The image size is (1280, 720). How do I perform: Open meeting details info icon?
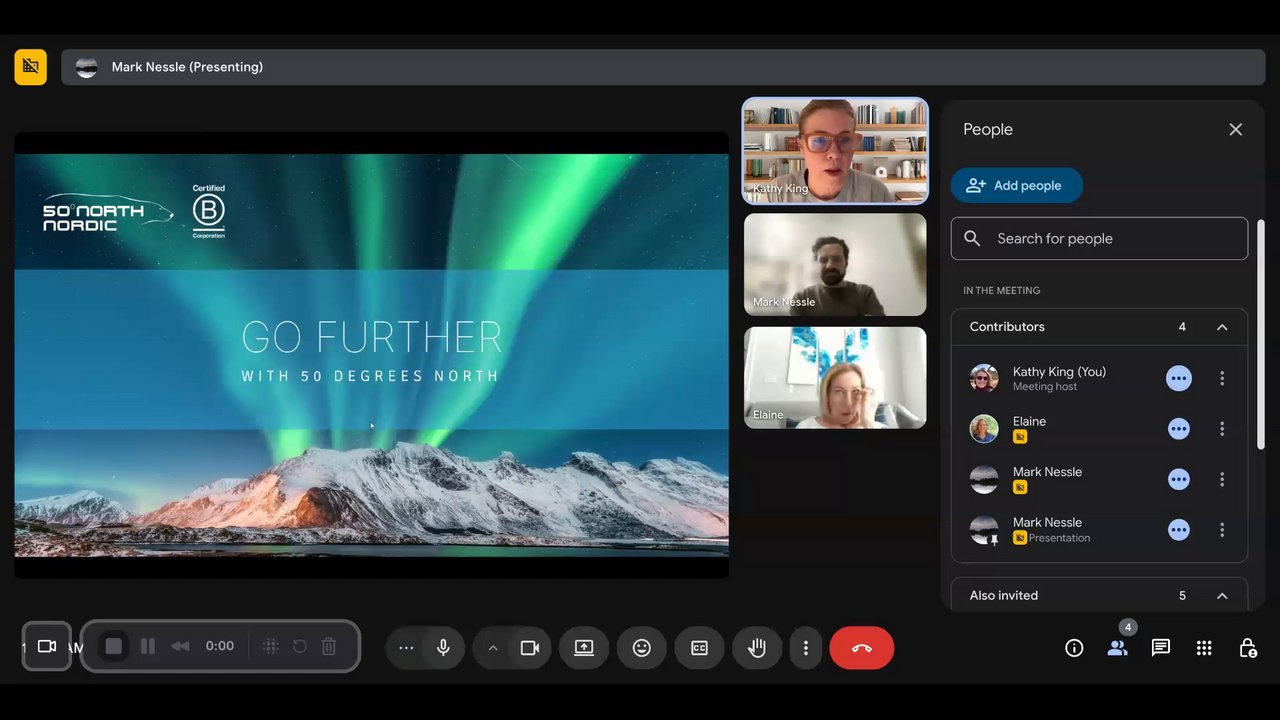pyautogui.click(x=1074, y=648)
